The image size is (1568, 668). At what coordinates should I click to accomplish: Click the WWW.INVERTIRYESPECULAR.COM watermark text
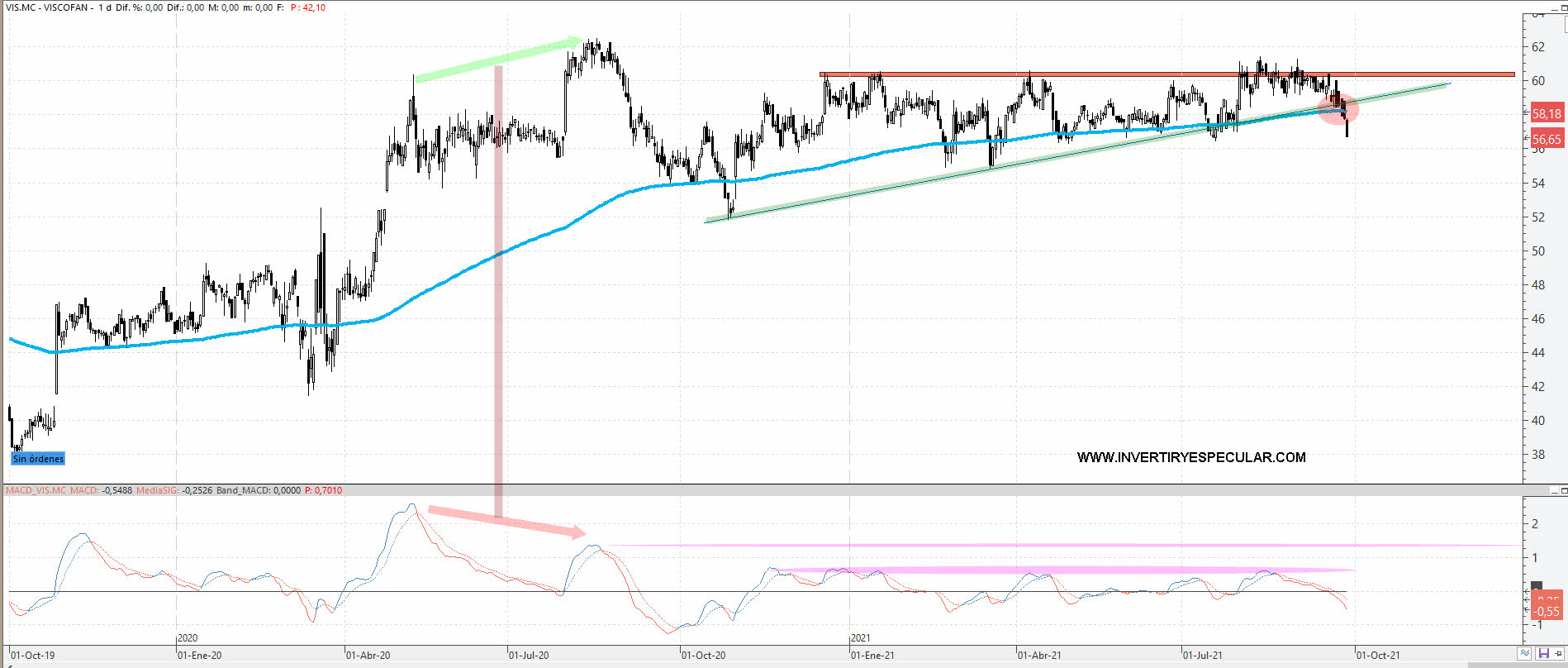coord(1191,457)
